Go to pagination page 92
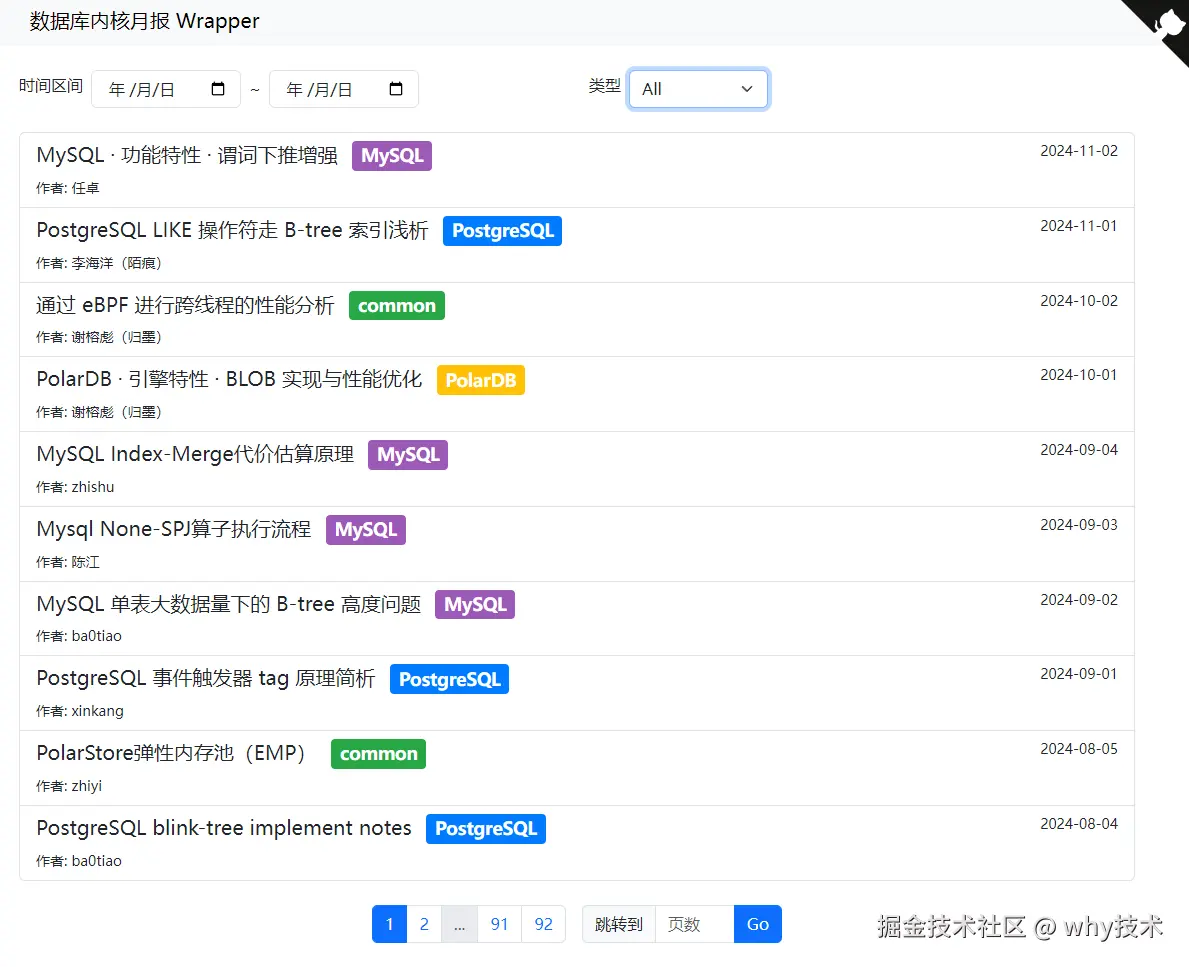The height and width of the screenshot is (967, 1189). pos(544,924)
